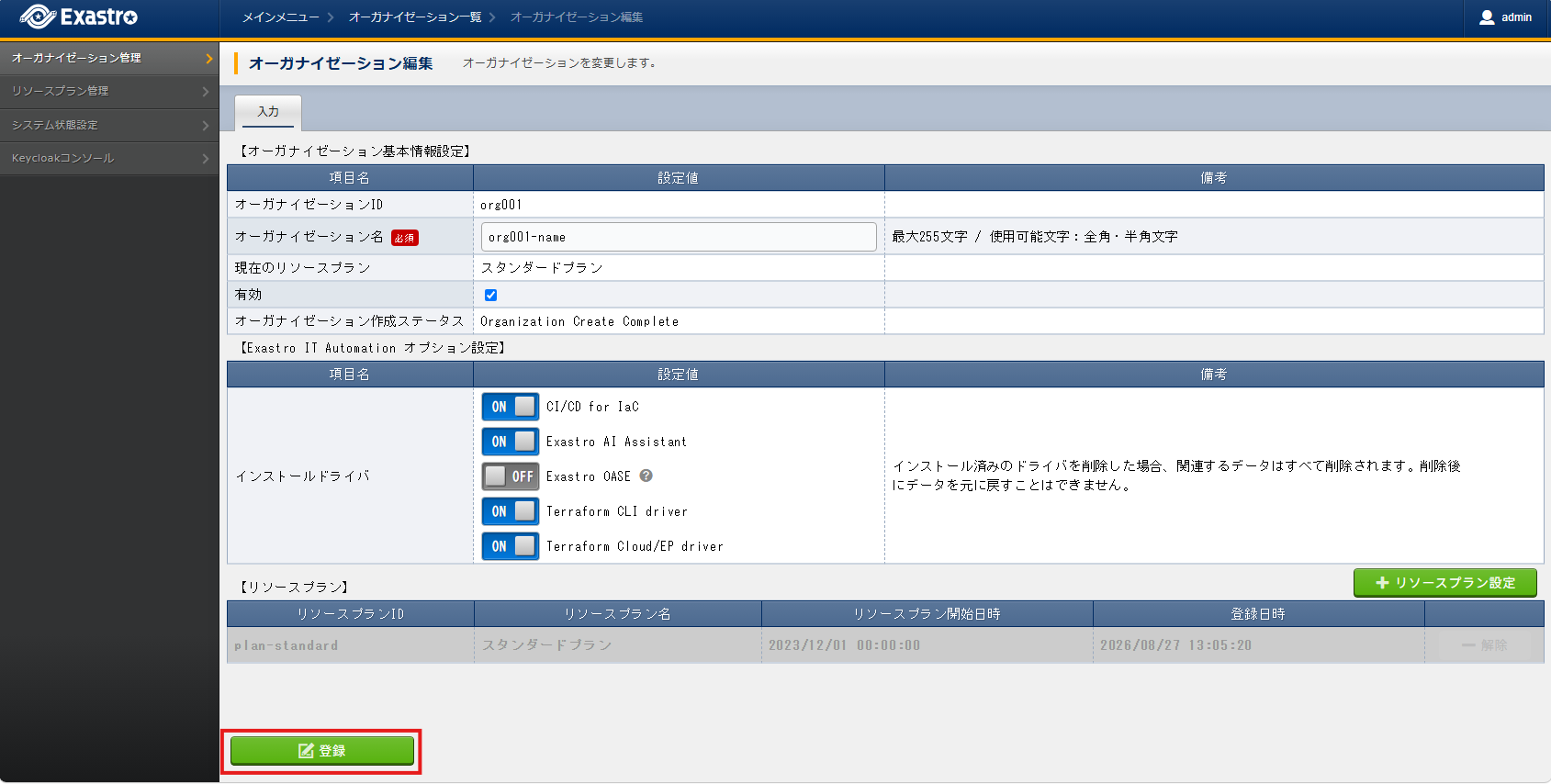This screenshot has height=784, width=1551.
Task: Open オーガナイゼーション管理 menu item
Action: click(x=109, y=58)
